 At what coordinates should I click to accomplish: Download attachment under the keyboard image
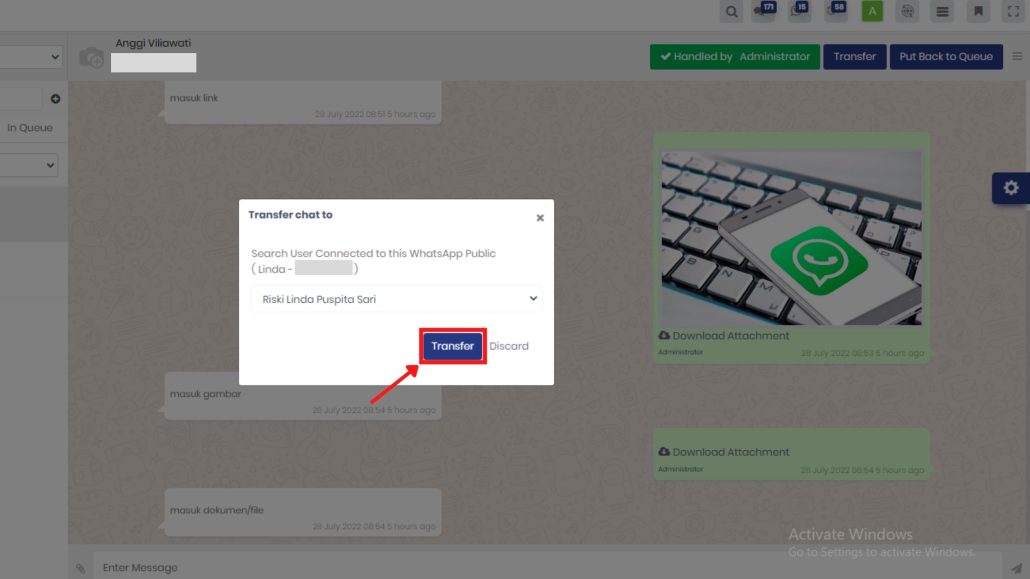click(x=724, y=336)
